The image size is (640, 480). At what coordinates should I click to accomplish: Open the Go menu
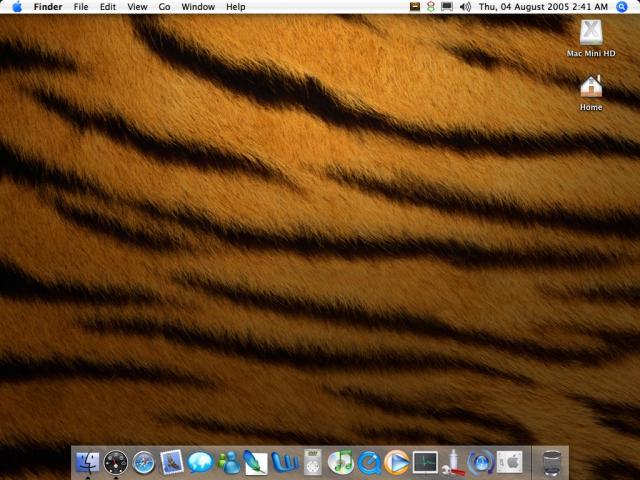point(164,7)
